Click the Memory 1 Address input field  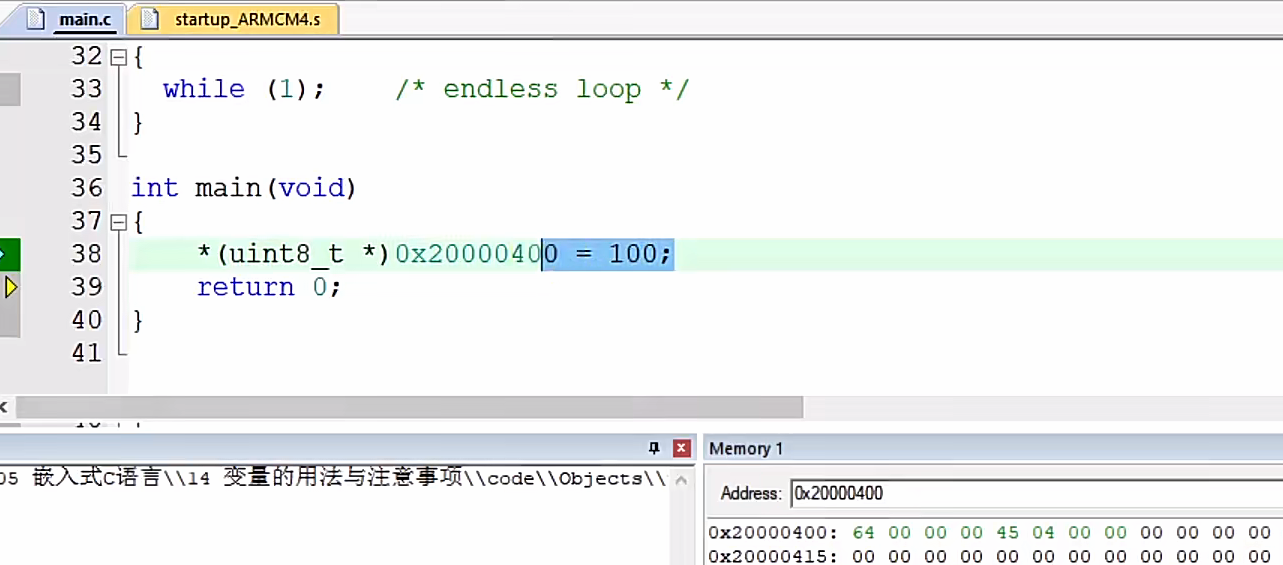tap(1035, 493)
